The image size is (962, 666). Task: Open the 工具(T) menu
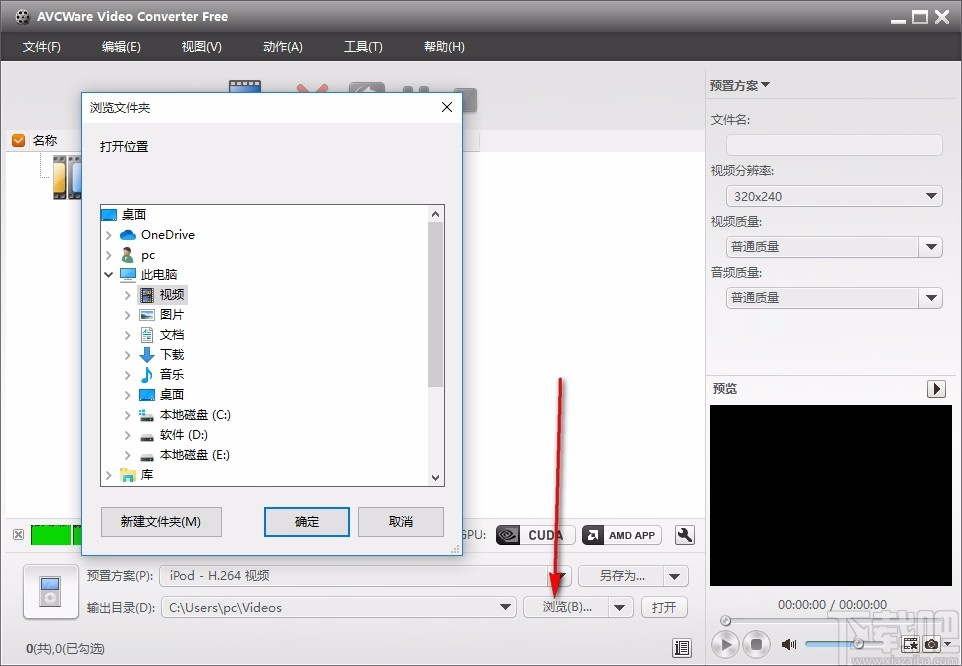363,46
